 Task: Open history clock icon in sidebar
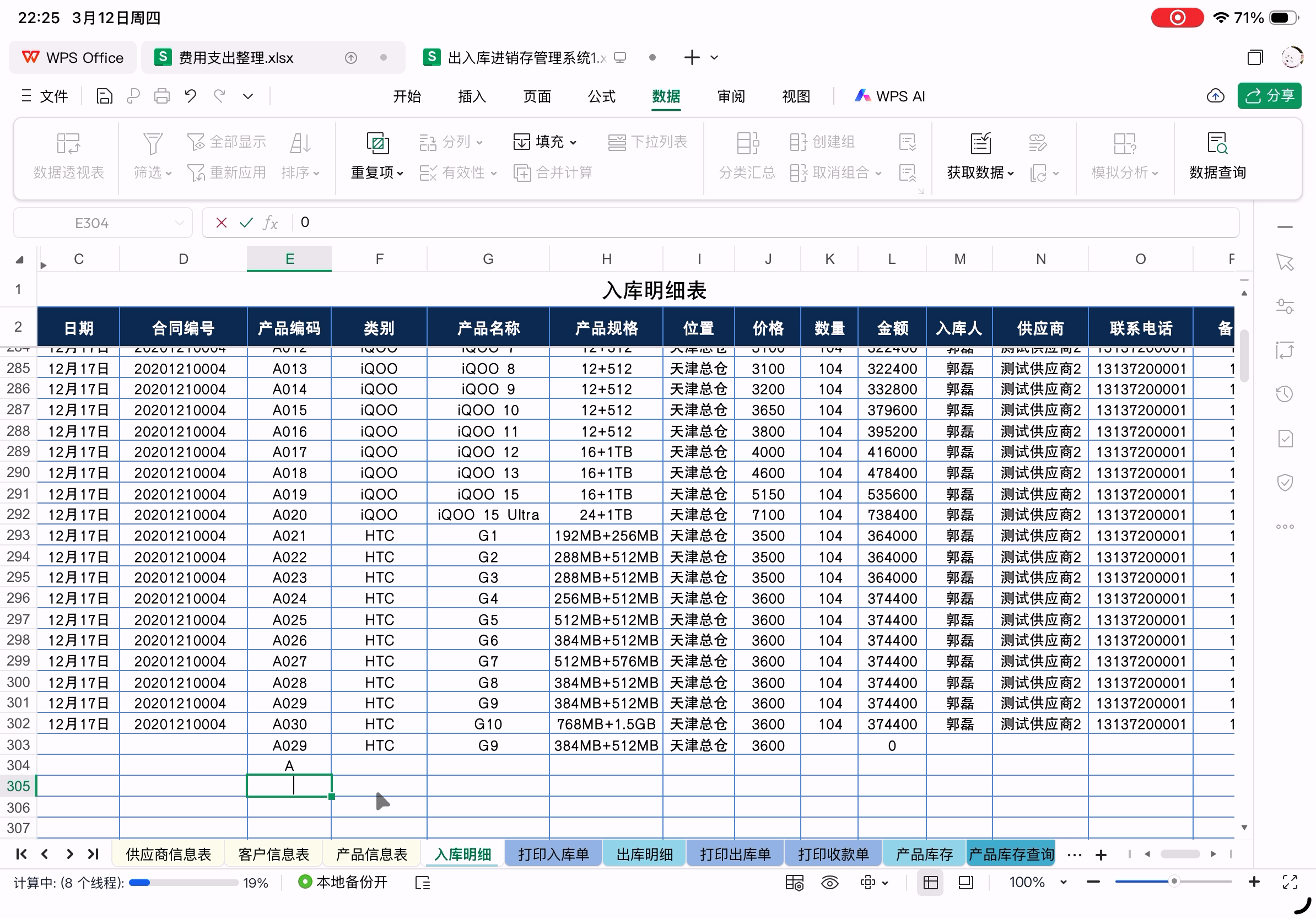coord(1285,394)
